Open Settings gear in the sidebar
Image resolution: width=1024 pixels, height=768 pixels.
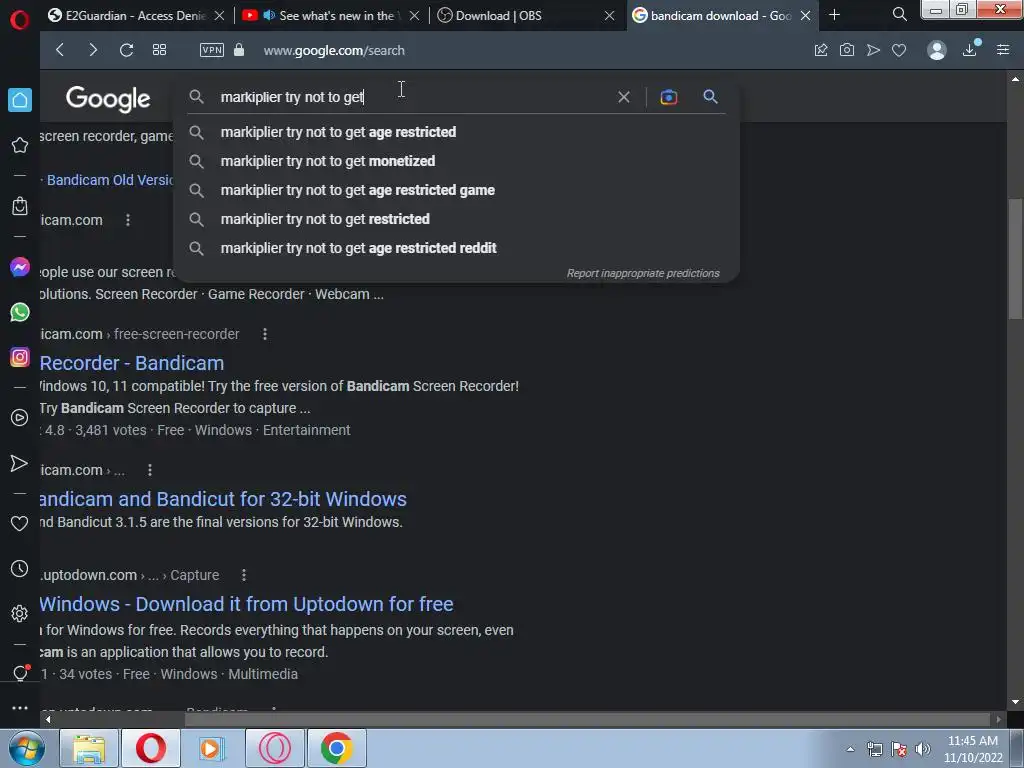coord(20,614)
